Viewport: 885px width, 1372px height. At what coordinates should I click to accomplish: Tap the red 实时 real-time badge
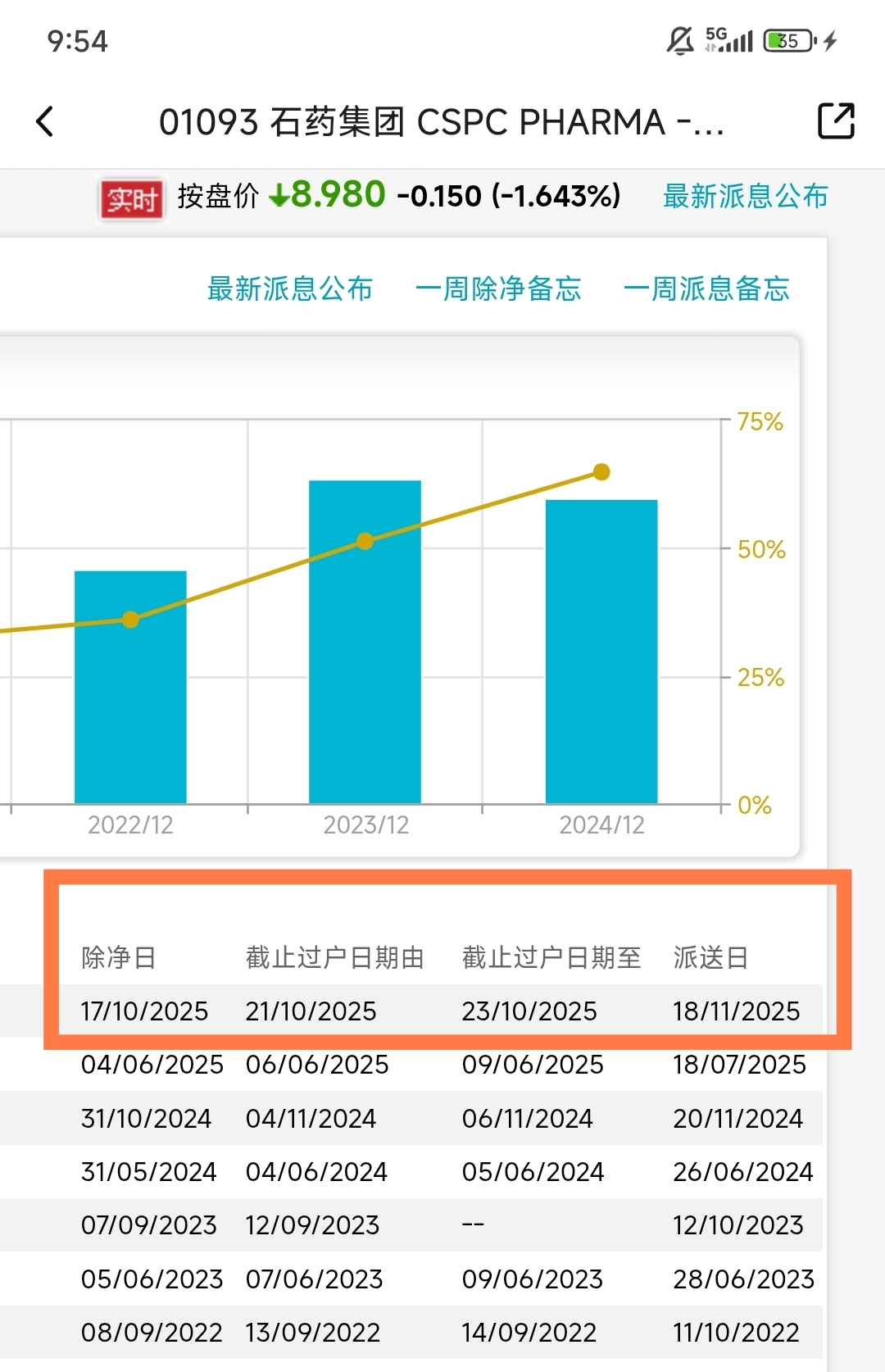[132, 198]
